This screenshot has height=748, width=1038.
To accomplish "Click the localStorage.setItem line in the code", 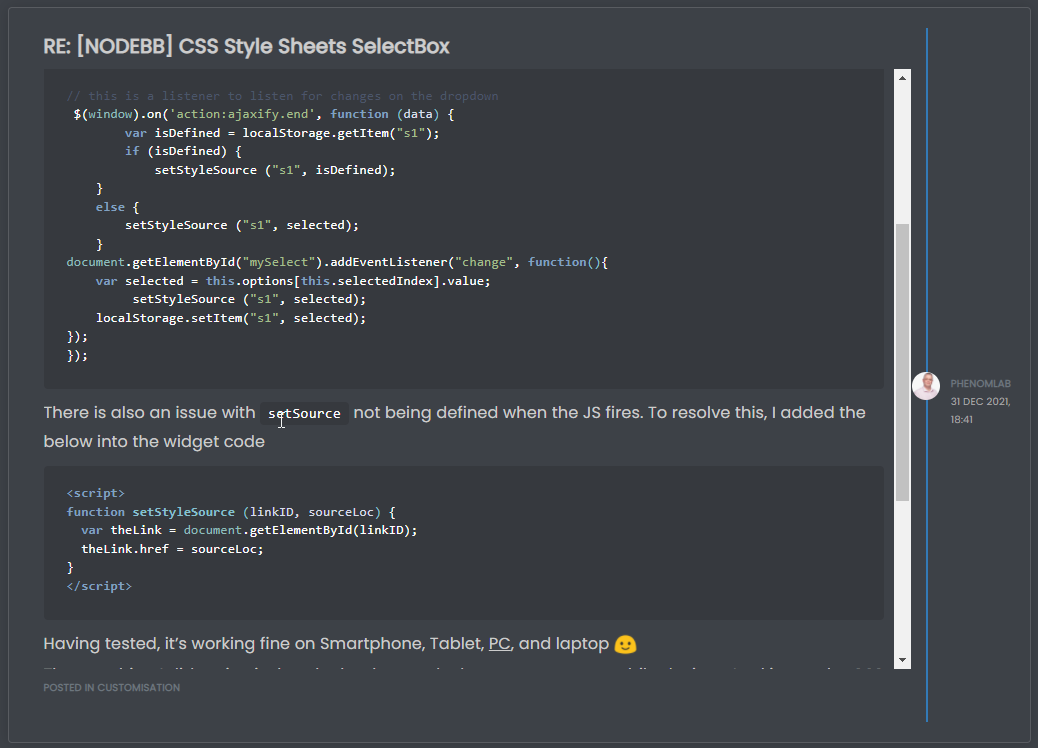I will [230, 317].
